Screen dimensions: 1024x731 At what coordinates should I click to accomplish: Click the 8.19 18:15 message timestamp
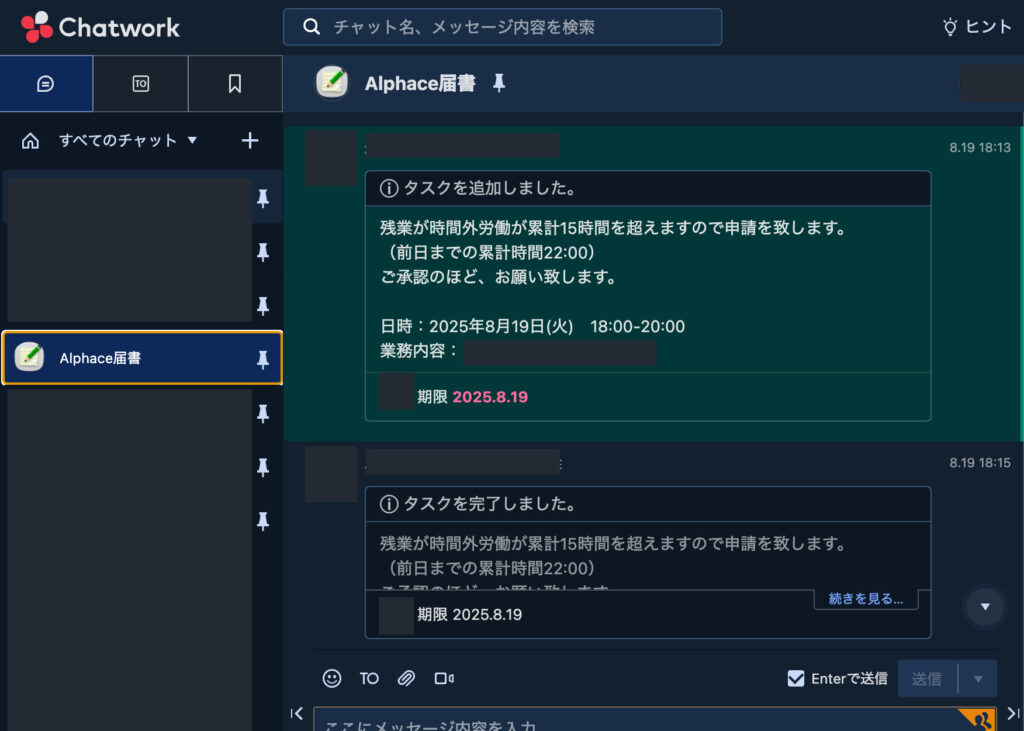click(980, 463)
